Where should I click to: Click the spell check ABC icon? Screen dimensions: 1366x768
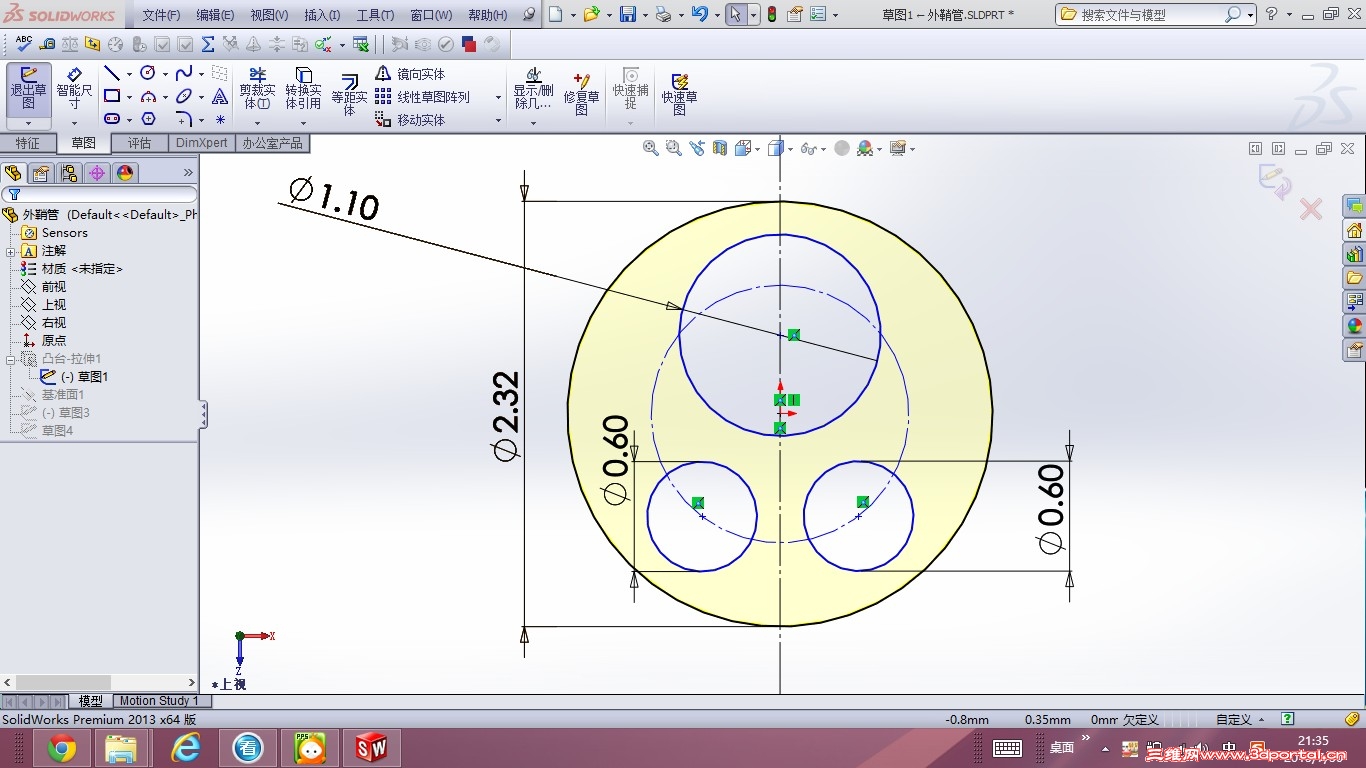tap(24, 44)
